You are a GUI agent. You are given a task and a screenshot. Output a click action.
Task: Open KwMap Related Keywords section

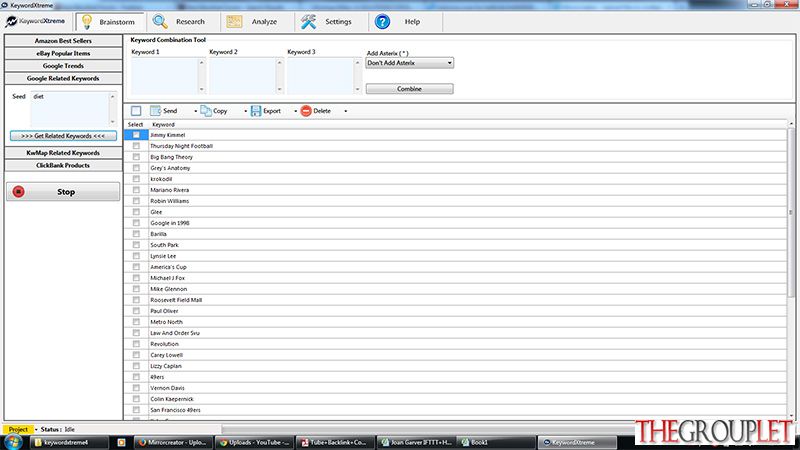(x=63, y=153)
